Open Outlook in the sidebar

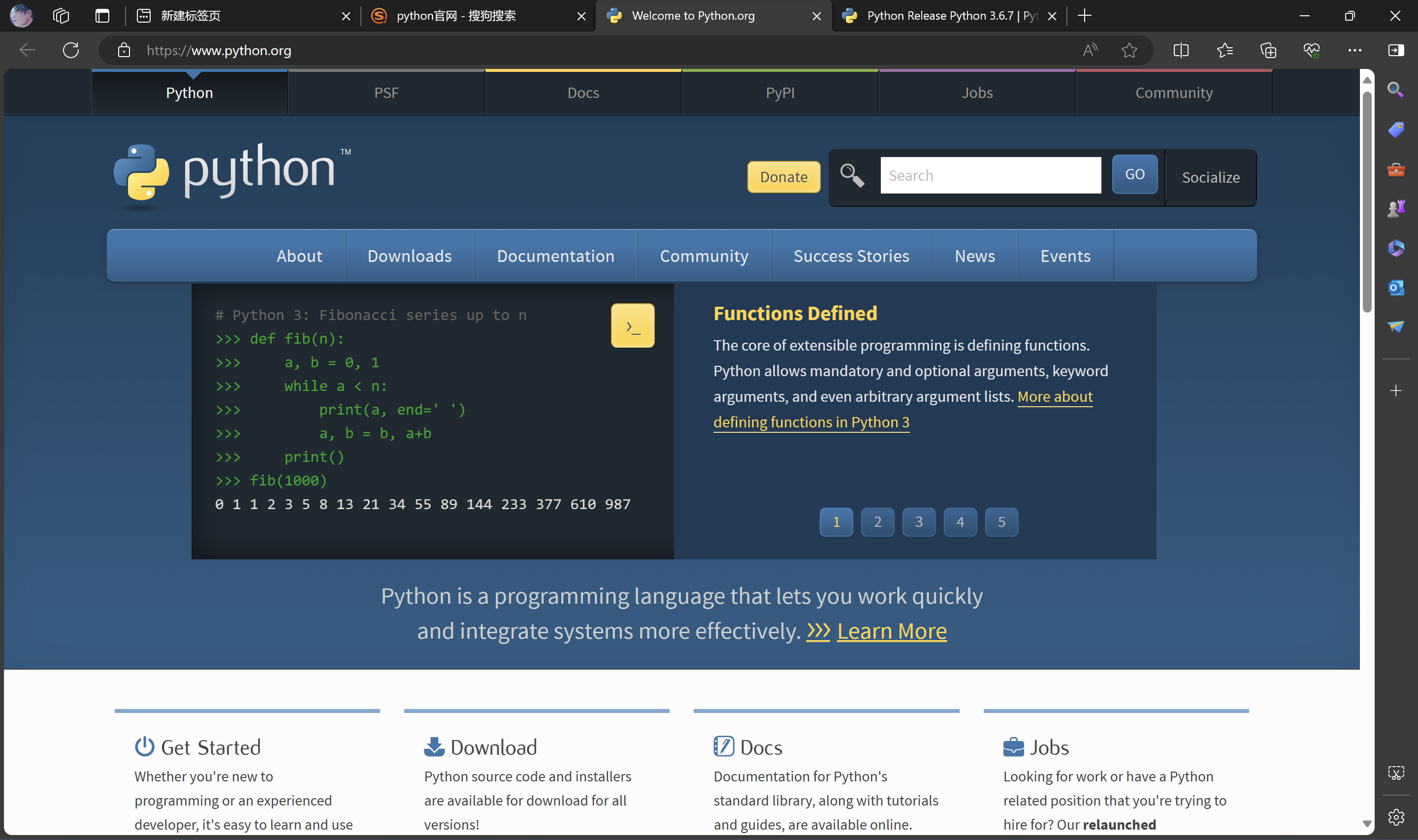click(1395, 288)
